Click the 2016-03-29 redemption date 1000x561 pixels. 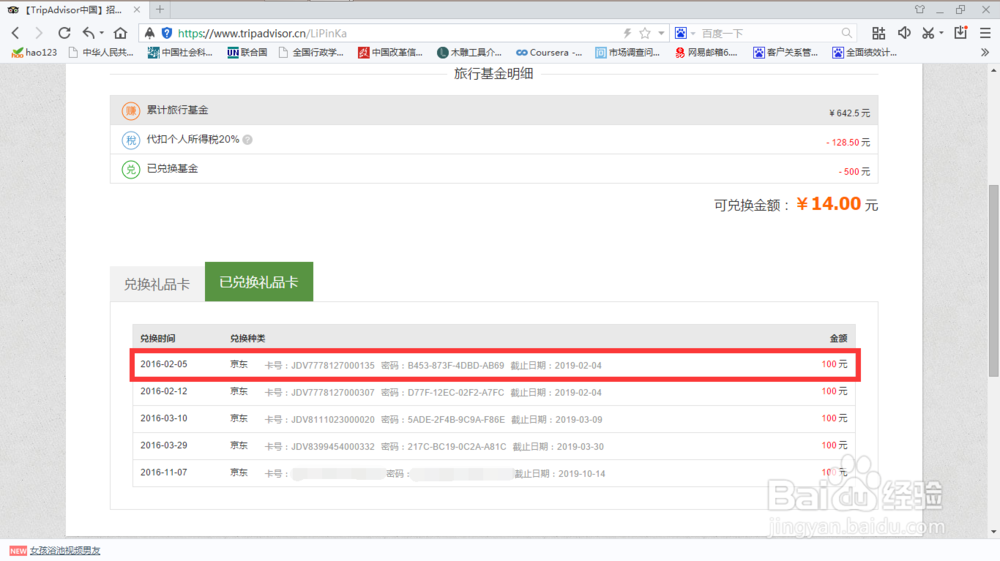(x=164, y=445)
